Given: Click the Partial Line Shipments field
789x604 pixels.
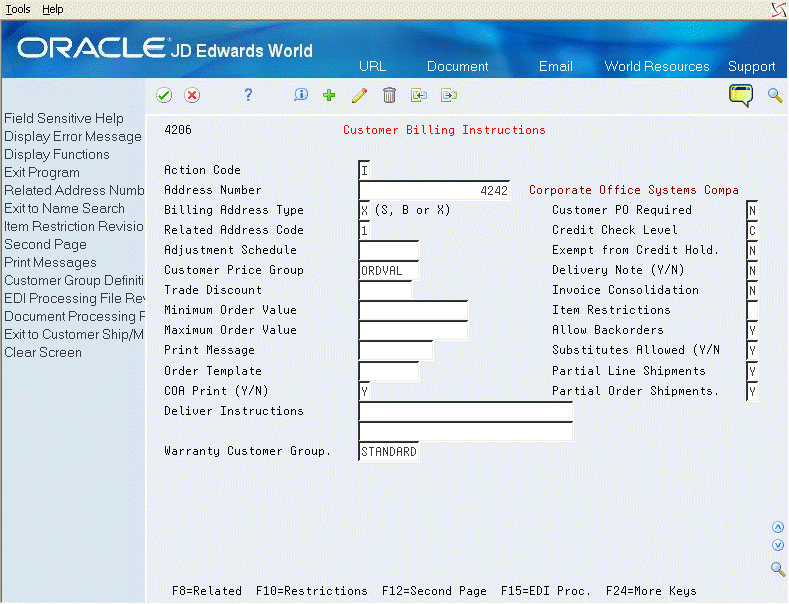Looking at the screenshot, I should (752, 371).
